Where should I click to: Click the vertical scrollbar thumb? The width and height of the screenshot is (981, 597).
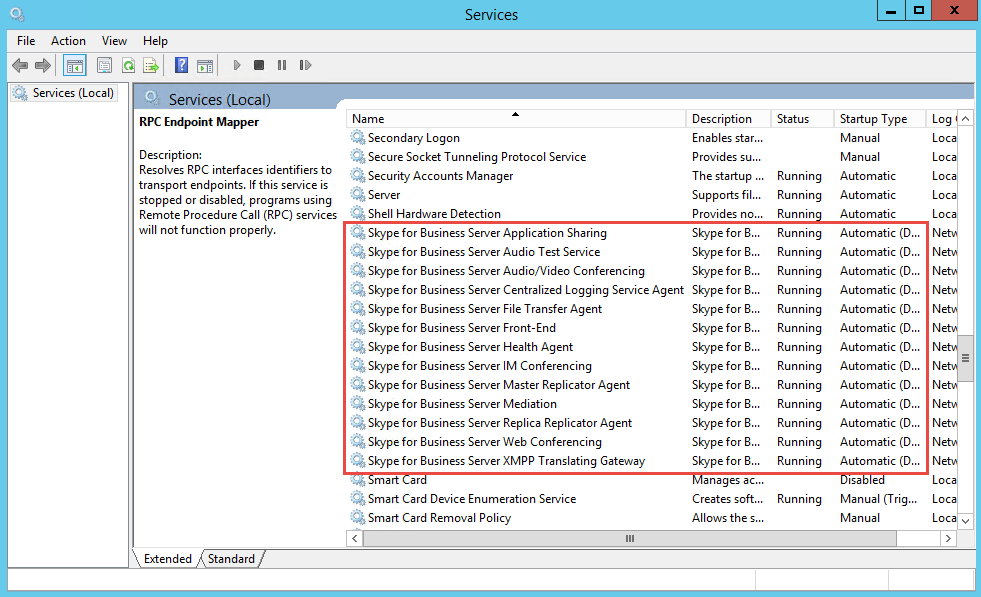click(x=965, y=358)
